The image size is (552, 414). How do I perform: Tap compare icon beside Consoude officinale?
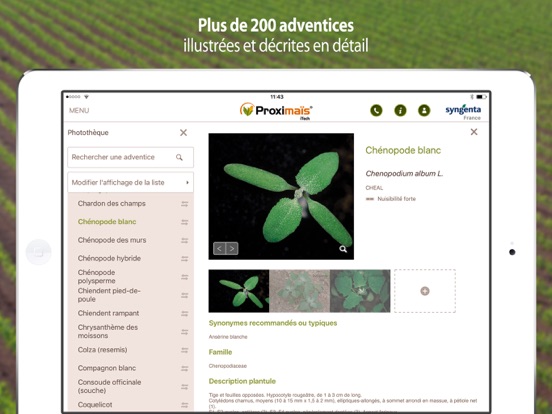[185, 387]
